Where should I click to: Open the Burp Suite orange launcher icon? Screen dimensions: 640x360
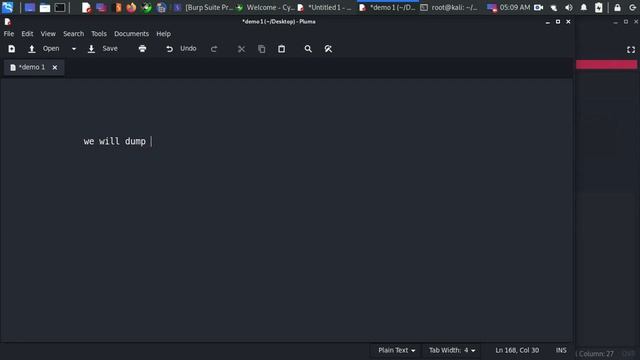tap(118, 7)
